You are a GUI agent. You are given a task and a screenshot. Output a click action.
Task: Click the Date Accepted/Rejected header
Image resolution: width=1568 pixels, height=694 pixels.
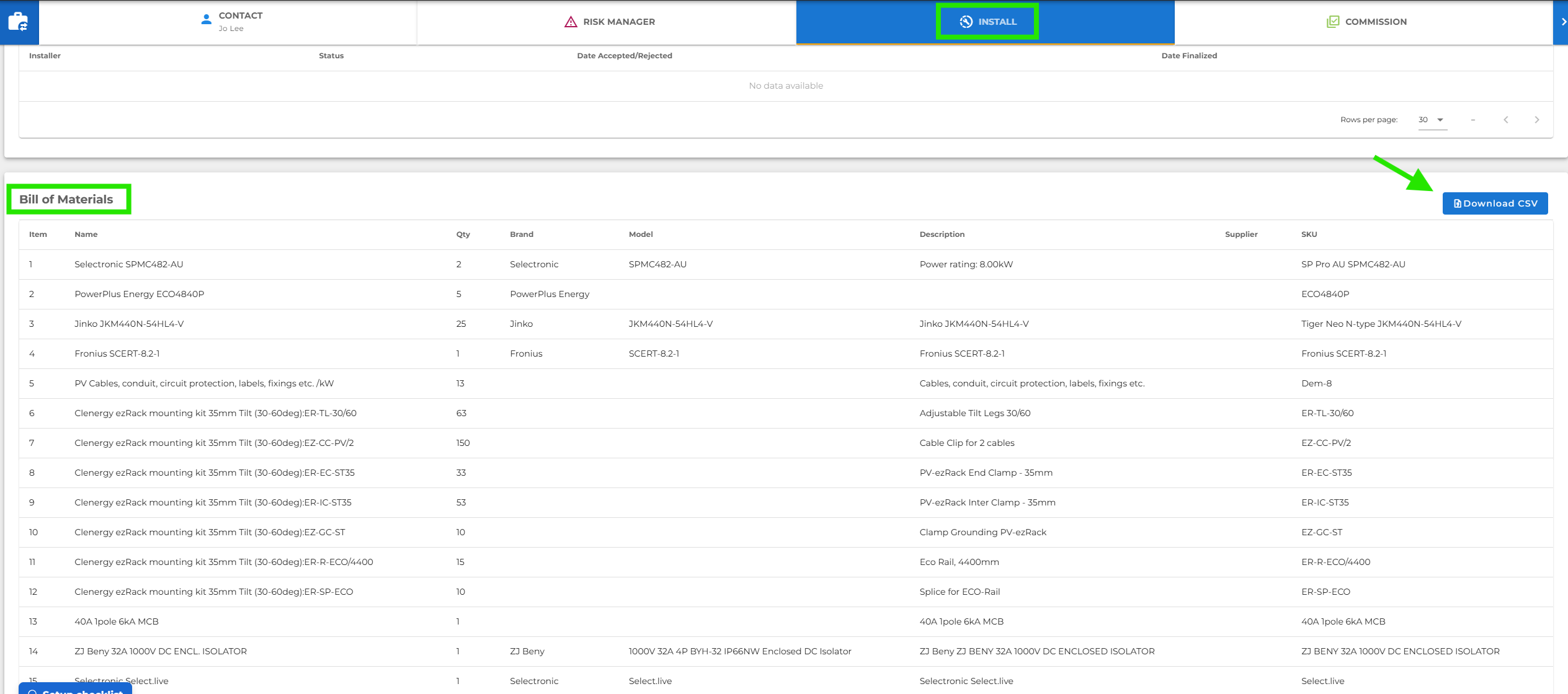[625, 56]
